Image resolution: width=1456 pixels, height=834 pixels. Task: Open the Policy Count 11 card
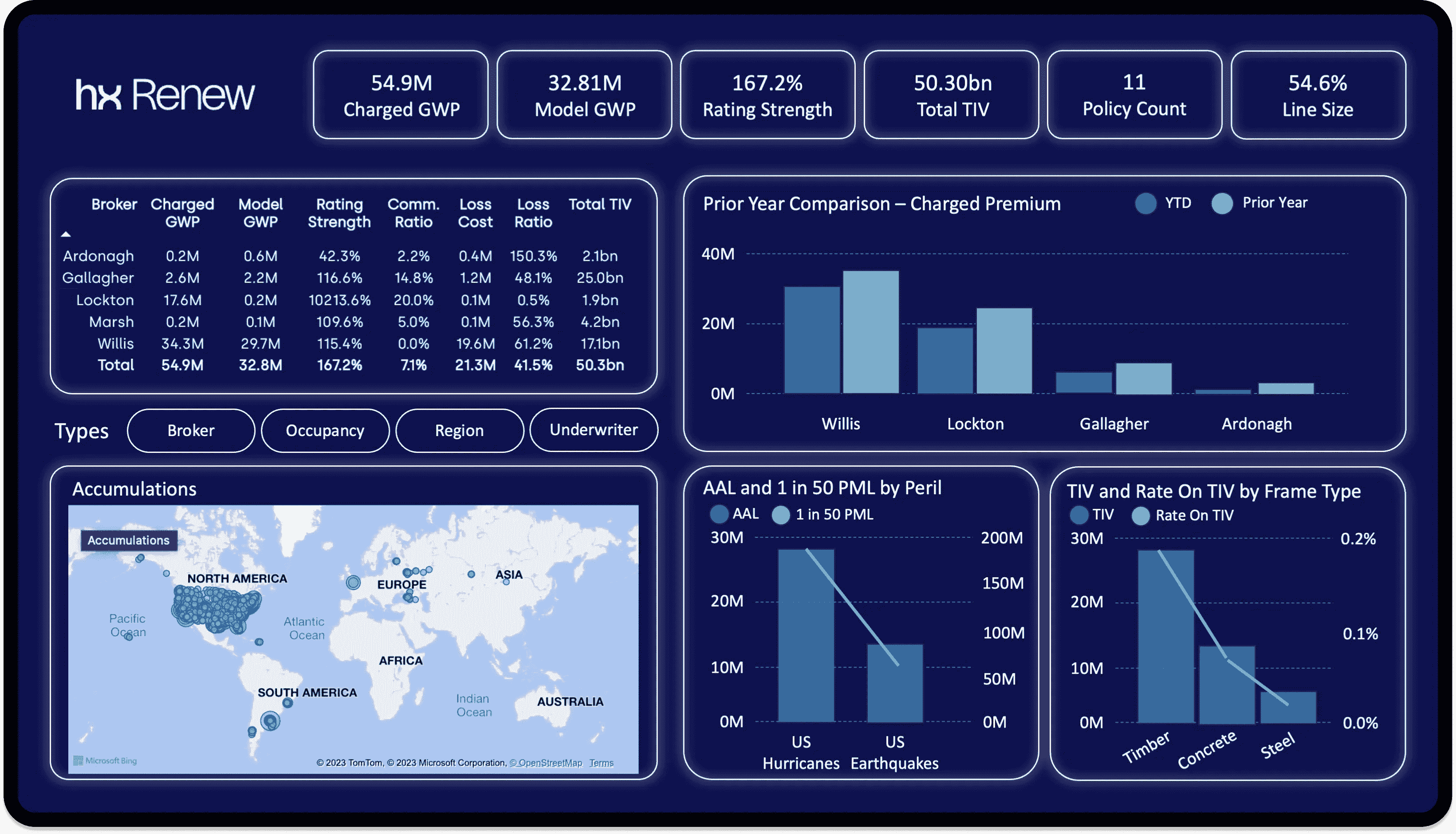pyautogui.click(x=1135, y=95)
